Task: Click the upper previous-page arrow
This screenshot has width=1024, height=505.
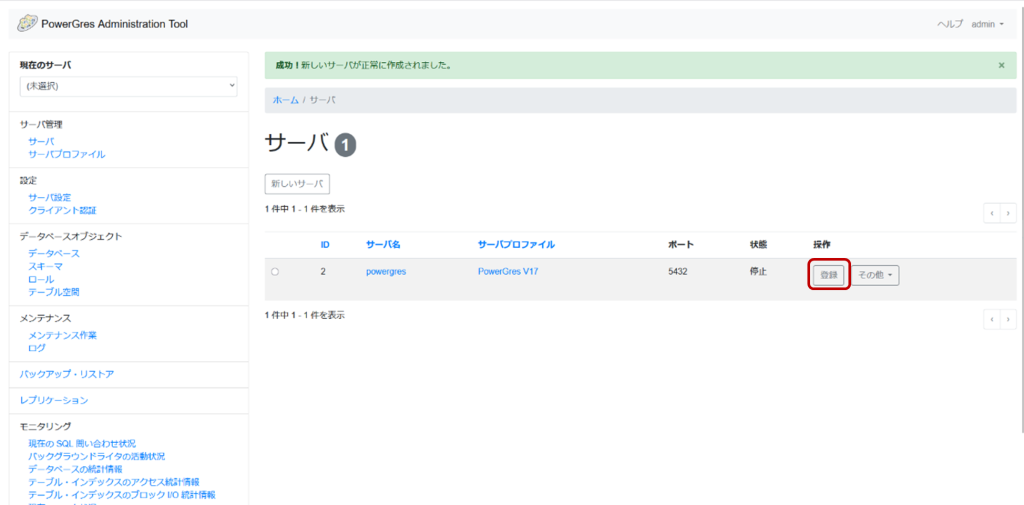Action: 992,213
